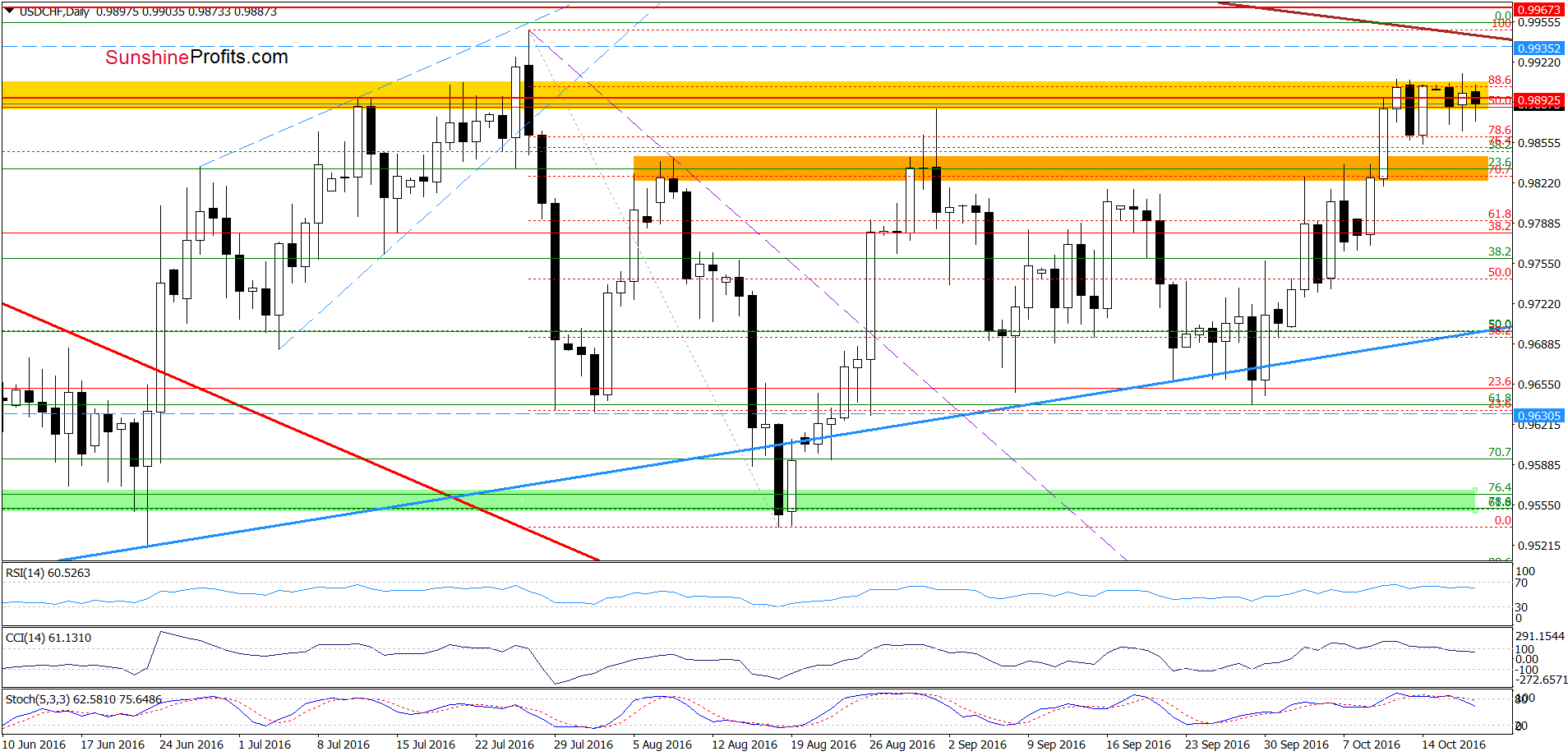Click the 0.95215 price axis value
Image resolution: width=1568 pixels, height=756 pixels.
pyautogui.click(x=1538, y=546)
